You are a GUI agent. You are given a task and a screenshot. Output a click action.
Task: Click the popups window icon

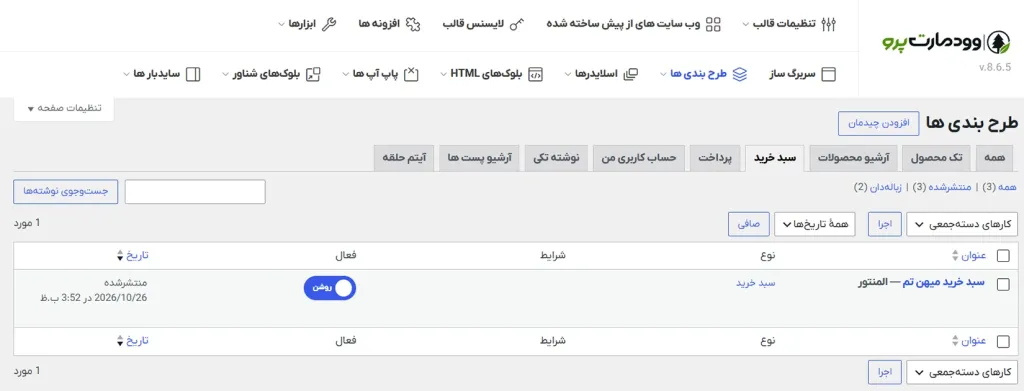click(411, 74)
